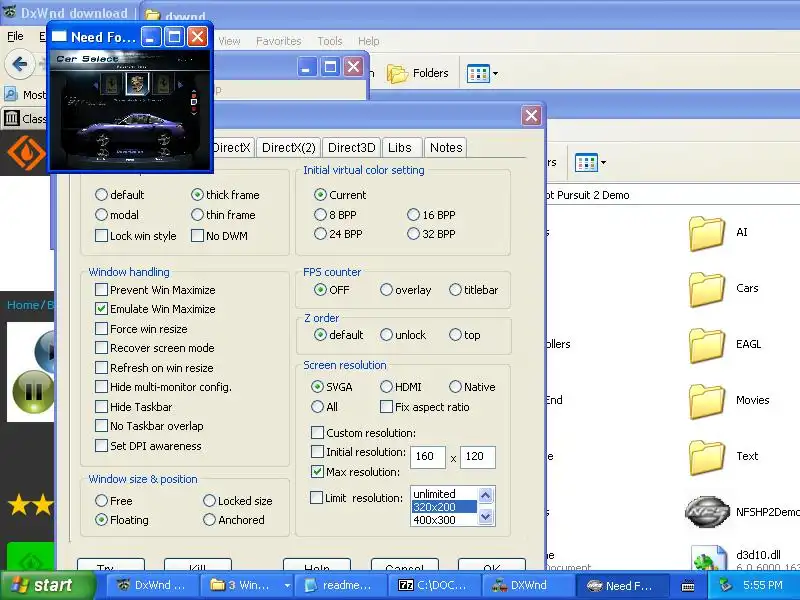Open the EAGL folder
This screenshot has width=800, height=600.
click(x=707, y=345)
